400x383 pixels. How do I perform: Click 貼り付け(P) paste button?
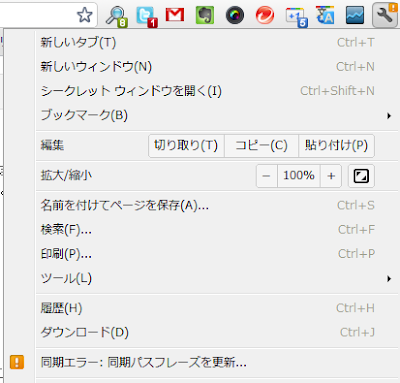tap(337, 146)
